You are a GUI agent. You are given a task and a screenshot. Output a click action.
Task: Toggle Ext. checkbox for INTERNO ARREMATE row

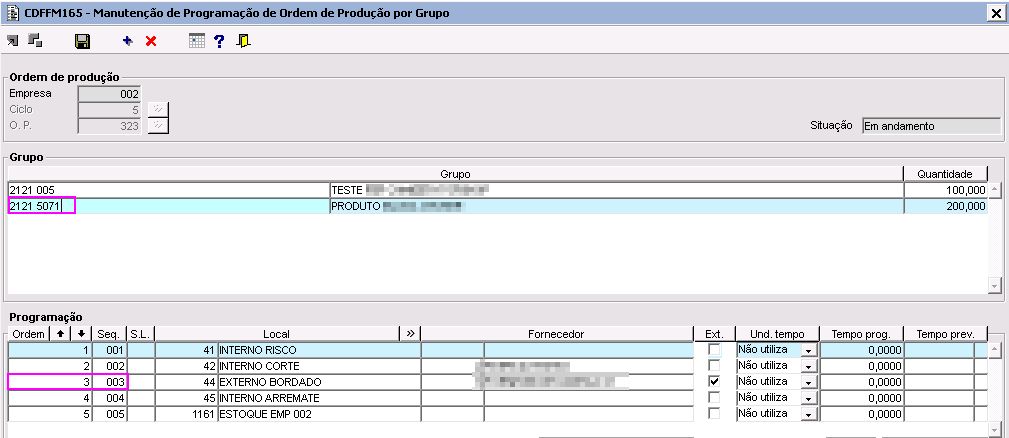tap(714, 397)
